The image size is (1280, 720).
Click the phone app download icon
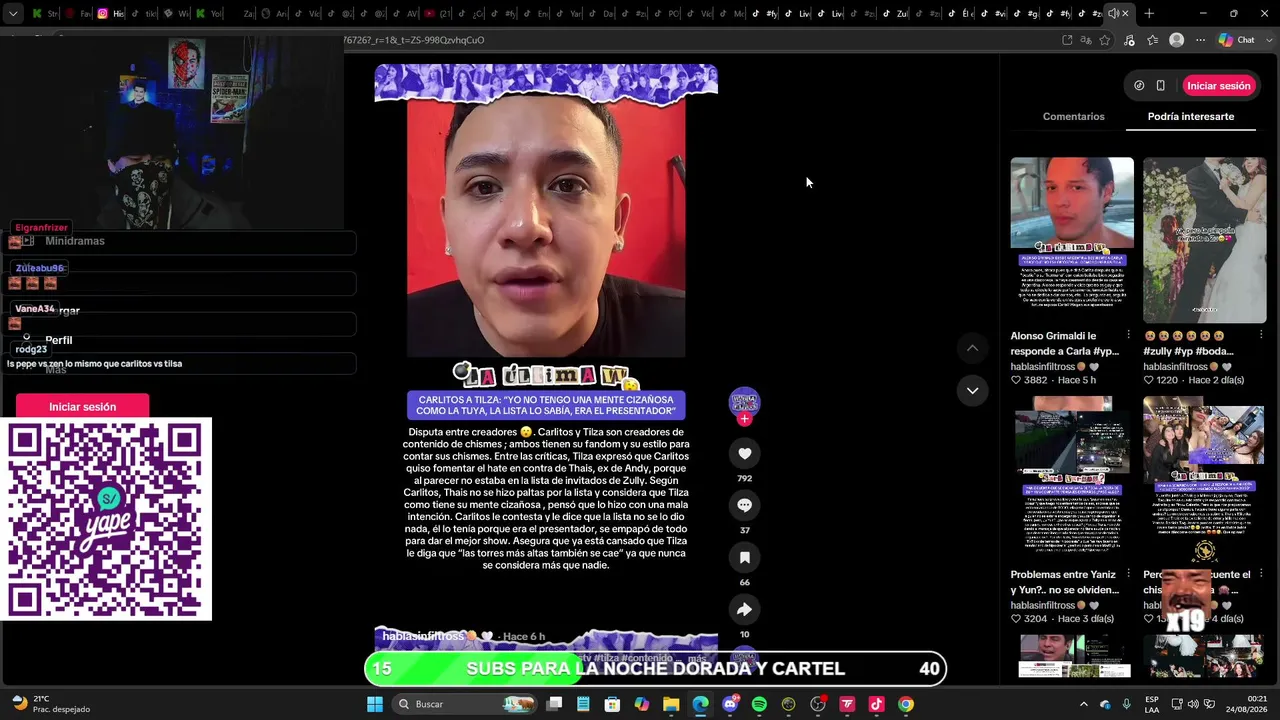point(1160,86)
